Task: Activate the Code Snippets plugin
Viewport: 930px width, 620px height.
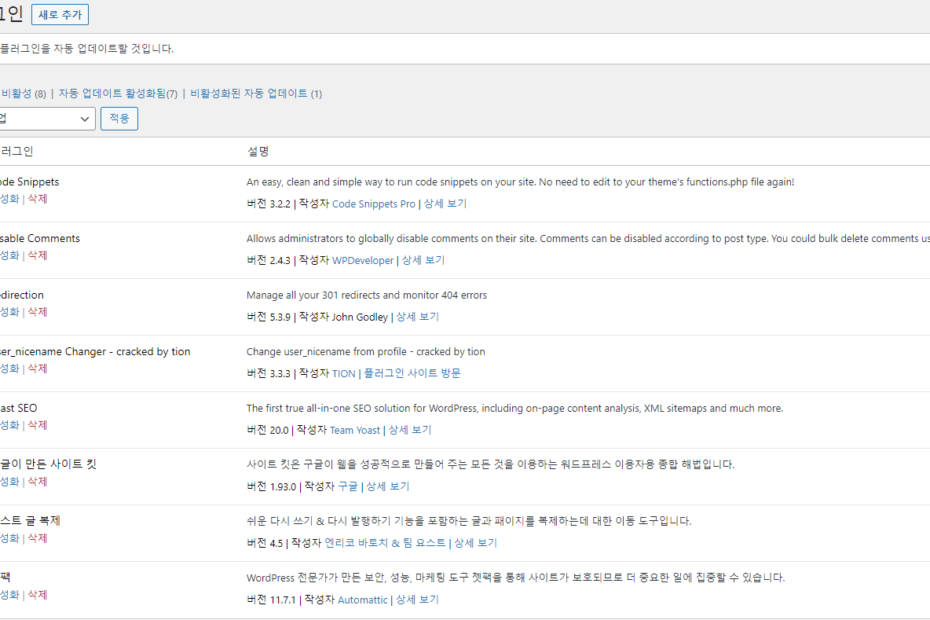Action: [9, 199]
